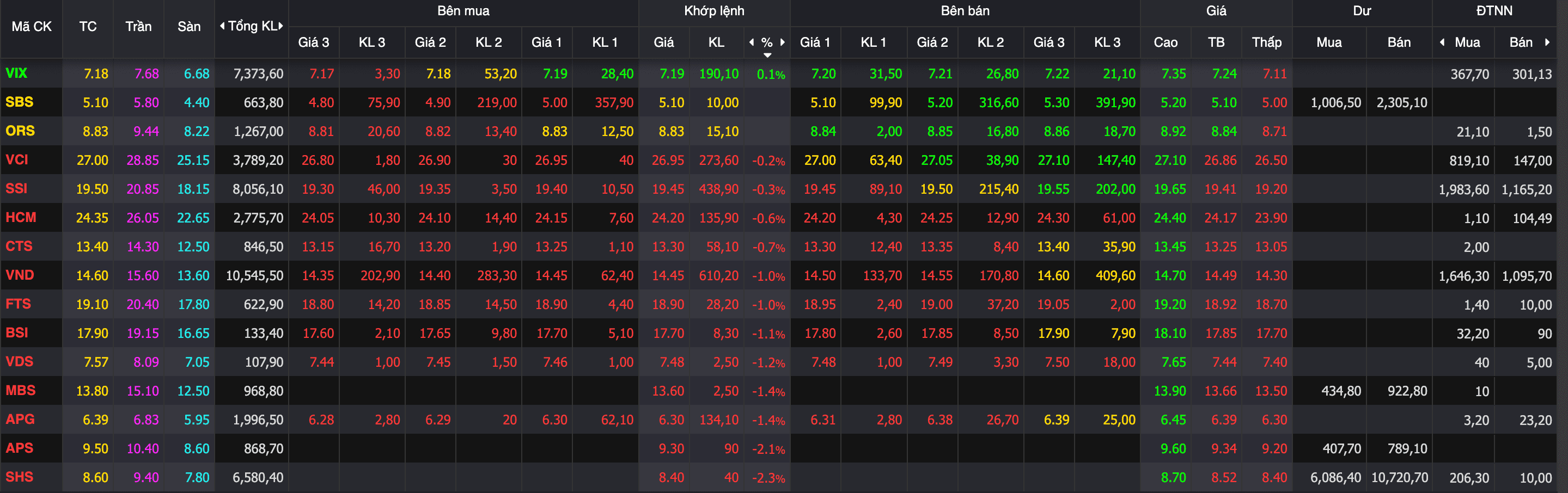Screen dimensions: 1568x493
Task: Click VND sell KL 3 value 409,60
Action: [1116, 276]
